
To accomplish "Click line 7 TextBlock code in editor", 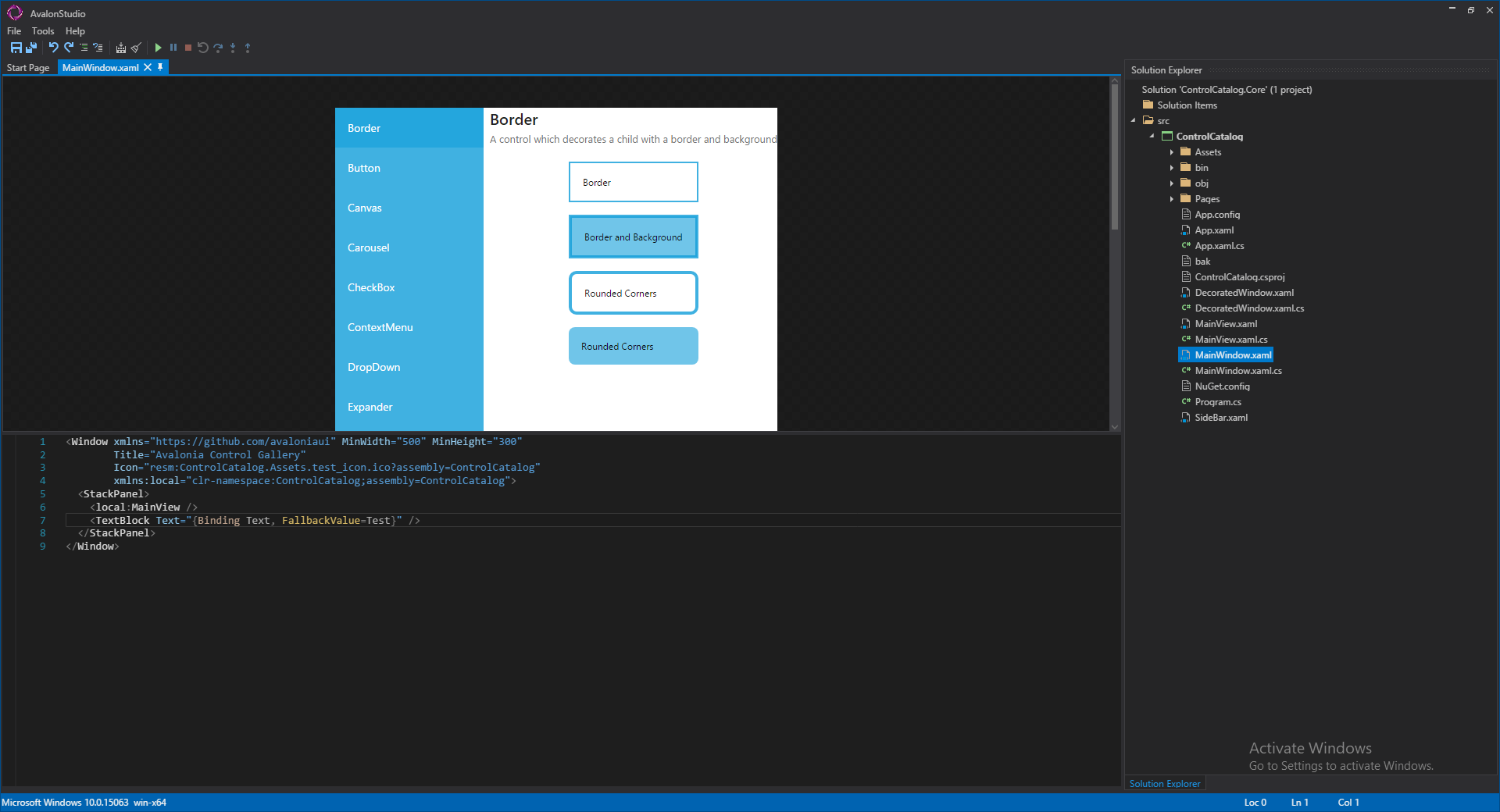I will (255, 521).
